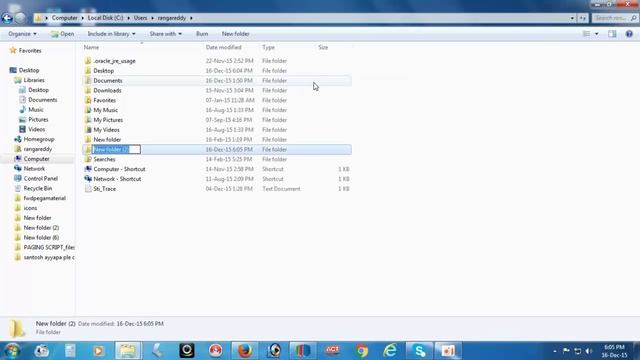Open the Organize dropdown menu
Image resolution: width=640 pixels, height=360 pixels.
point(22,34)
